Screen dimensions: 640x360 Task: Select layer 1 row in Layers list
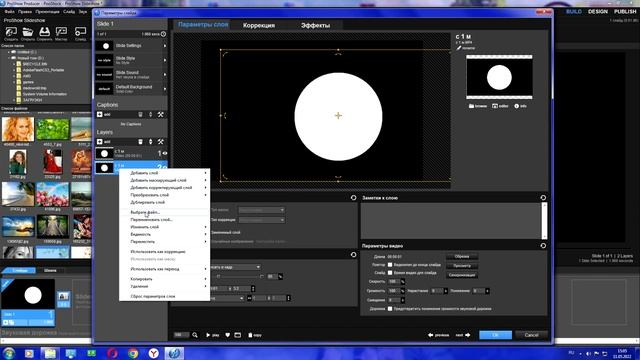point(131,153)
